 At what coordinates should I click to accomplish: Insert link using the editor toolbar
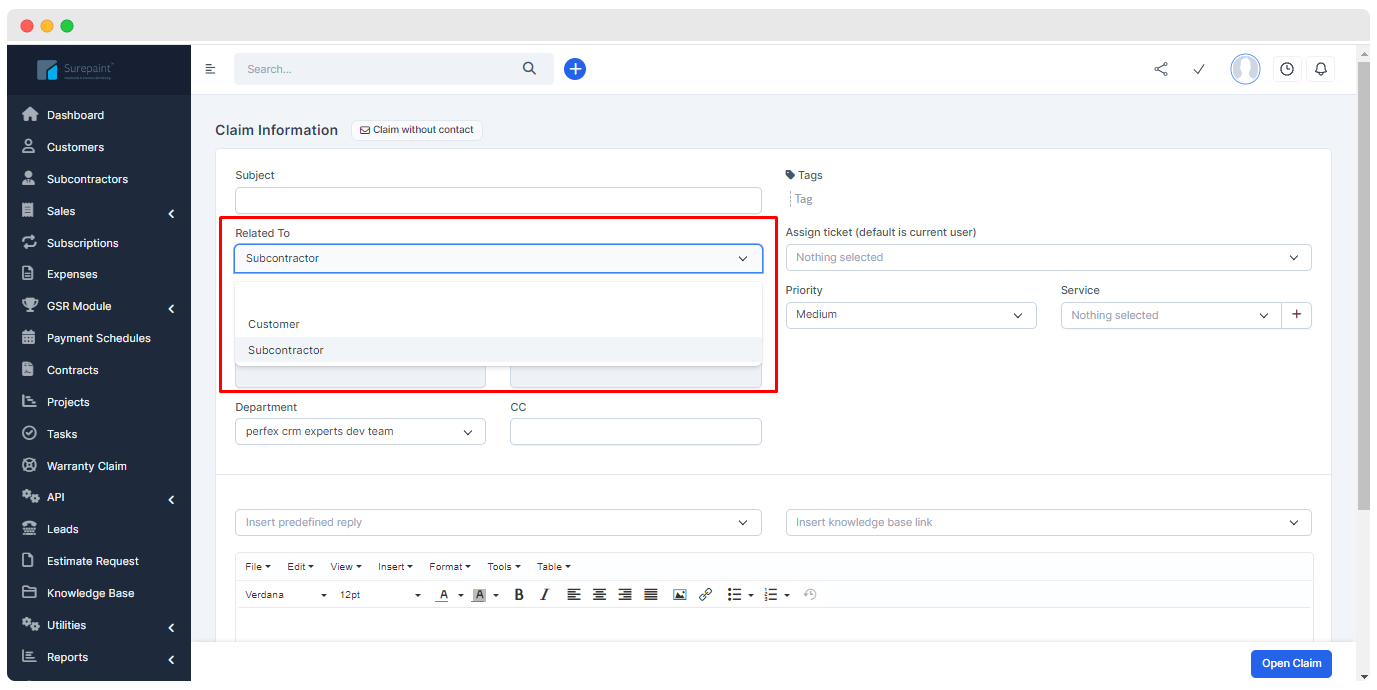coord(705,594)
